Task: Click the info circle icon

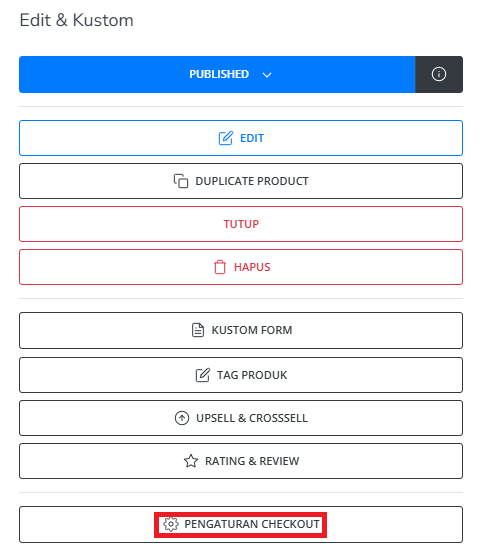Action: click(x=439, y=74)
